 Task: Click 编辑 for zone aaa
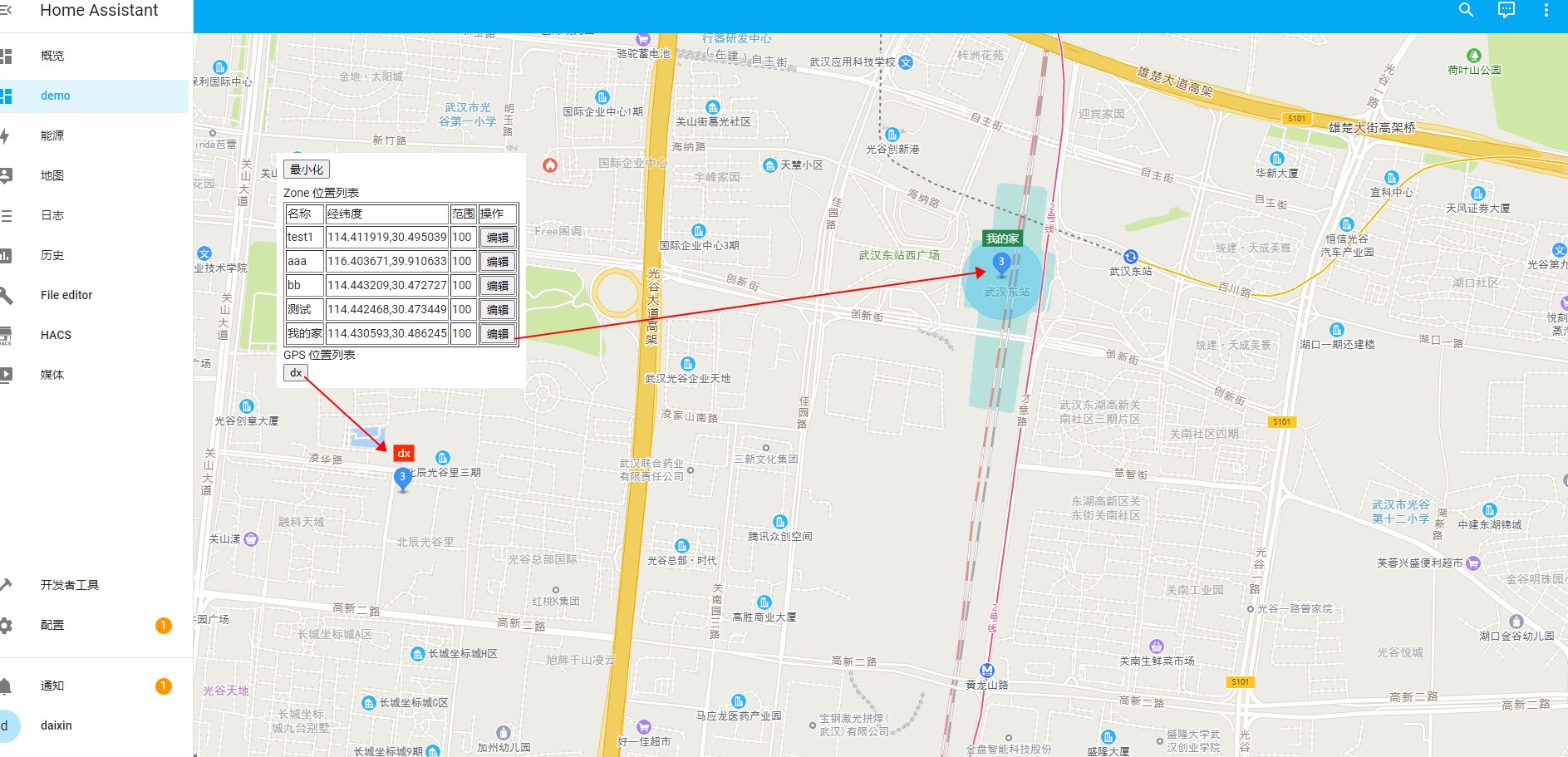coord(498,262)
